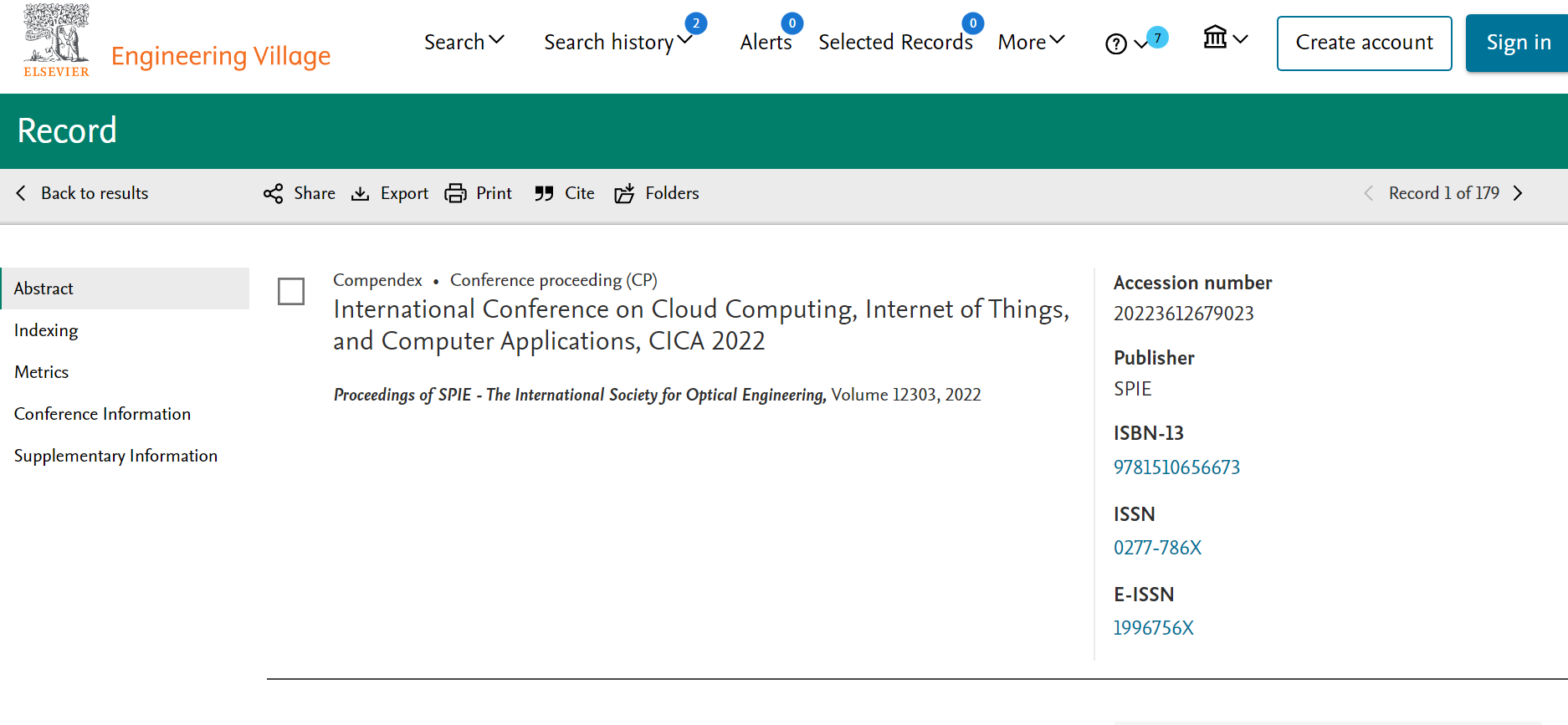Go to previous record arrow
Image resolution: width=1568 pixels, height=725 pixels.
1368,193
